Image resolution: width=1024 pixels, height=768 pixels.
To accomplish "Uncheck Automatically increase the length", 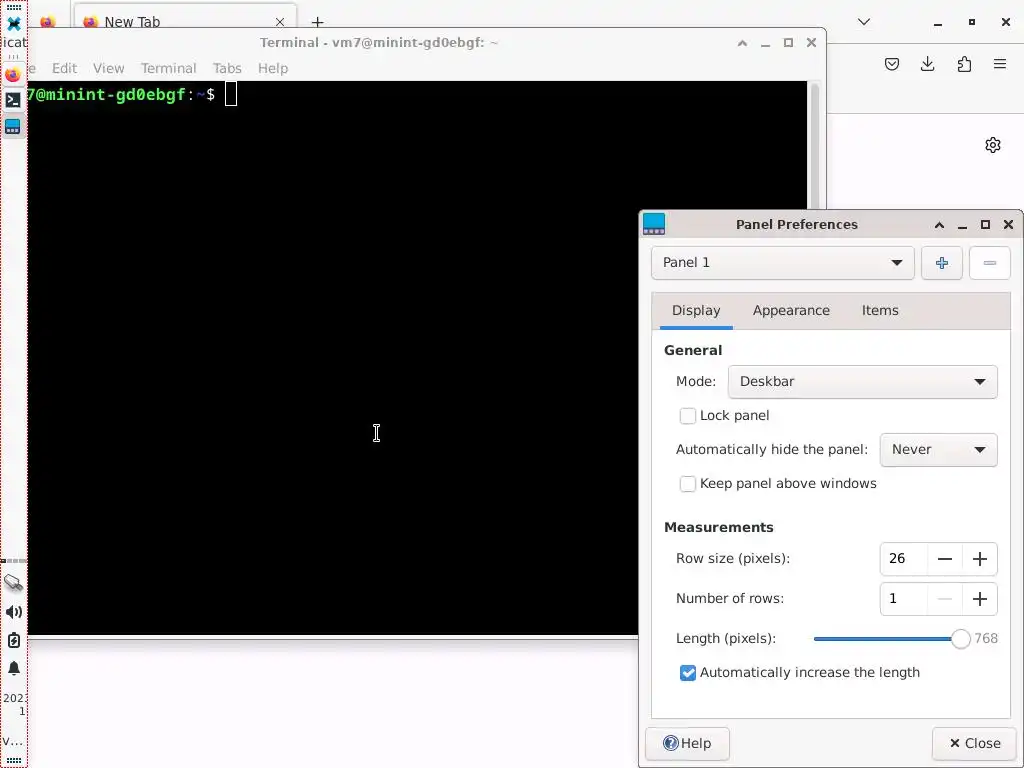I will [x=688, y=673].
